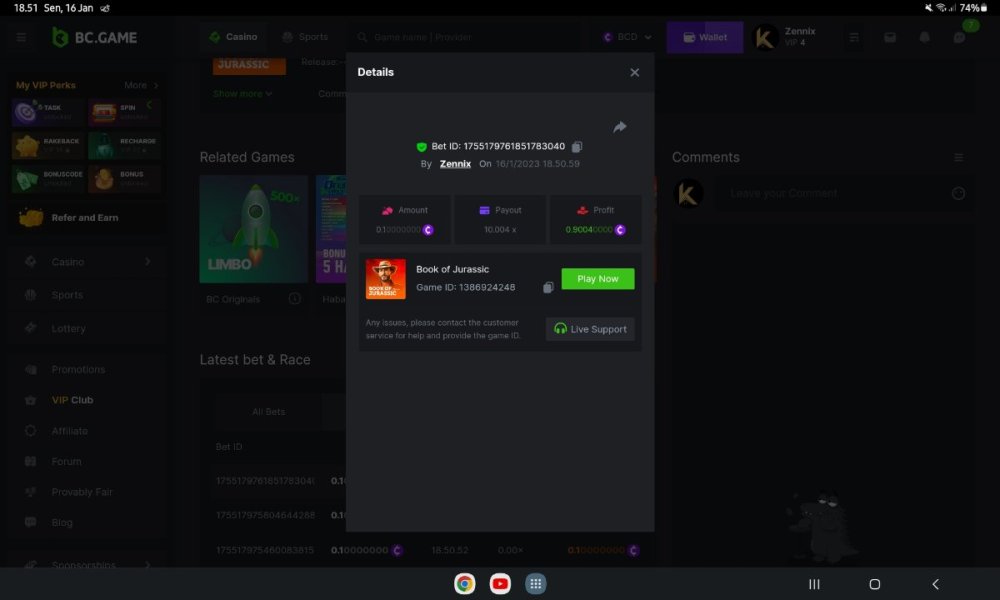Contact Live Support
1000x600 pixels.
(x=590, y=329)
